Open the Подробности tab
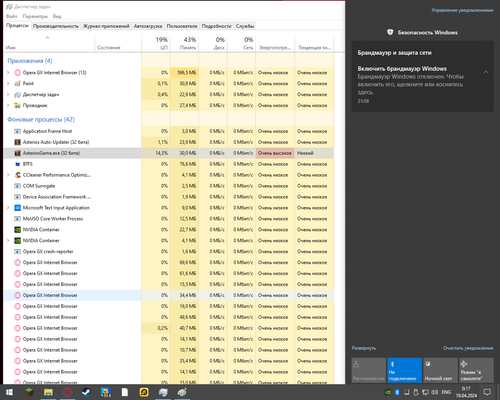 pyautogui.click(x=216, y=26)
